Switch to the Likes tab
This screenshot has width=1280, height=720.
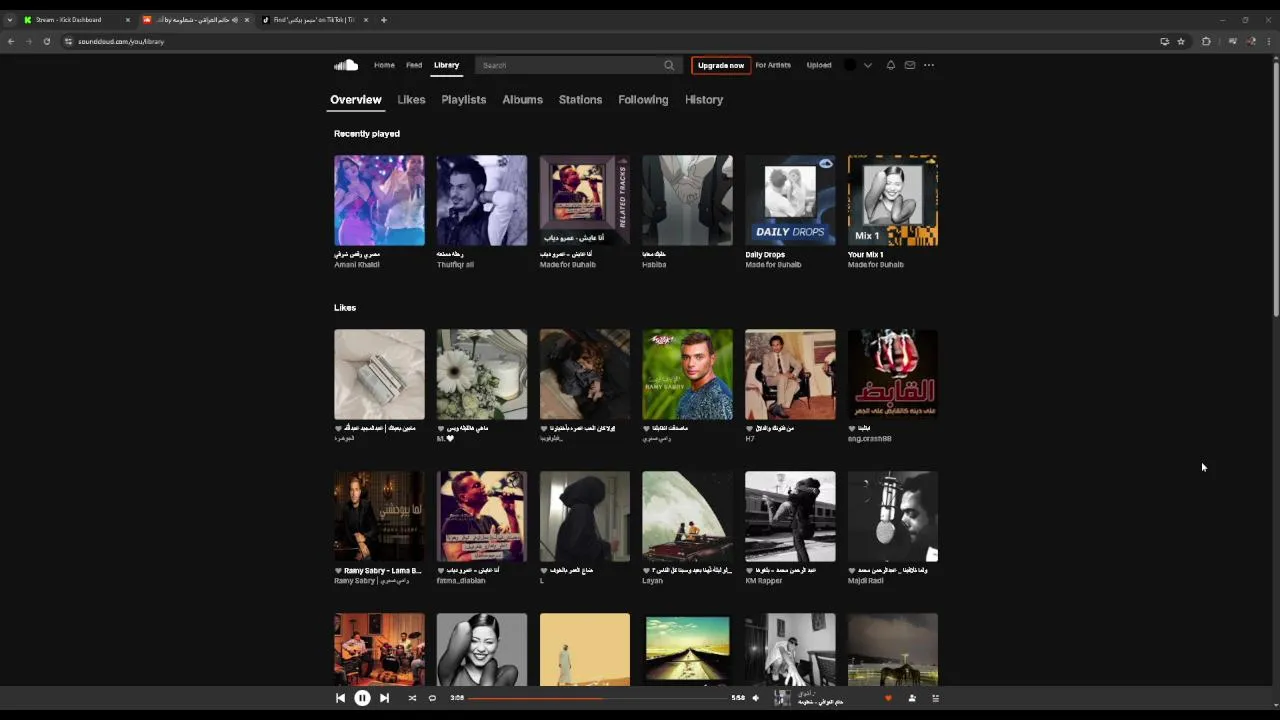(x=411, y=99)
